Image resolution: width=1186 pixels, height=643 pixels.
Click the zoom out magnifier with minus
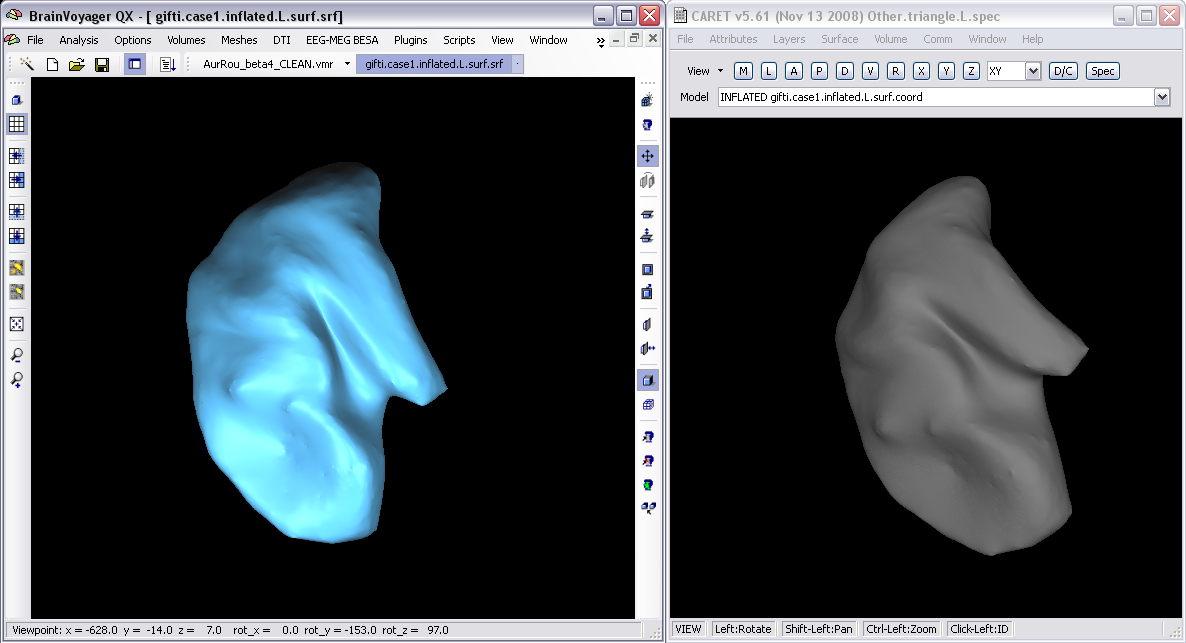point(17,356)
